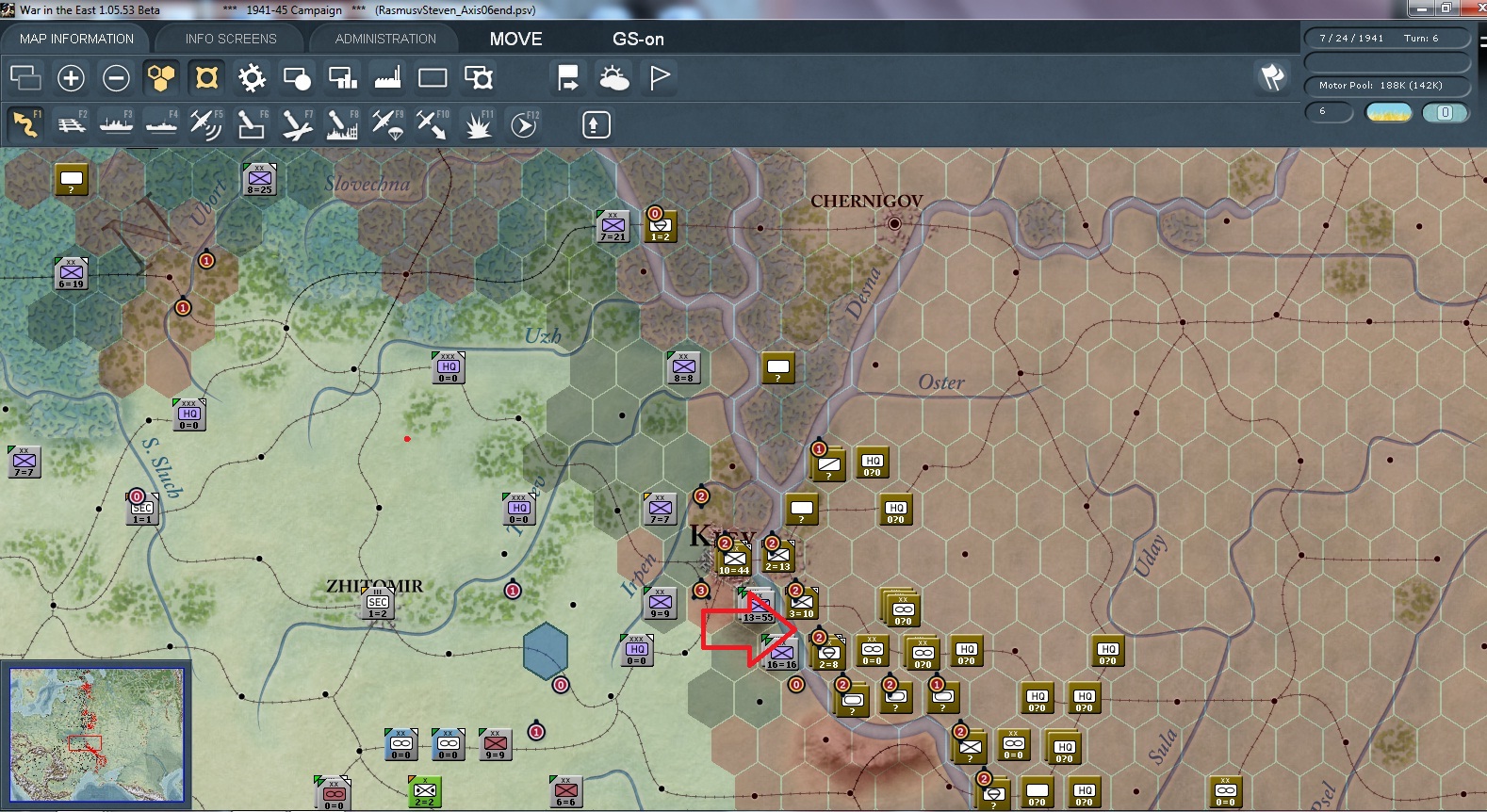The image size is (1487, 812).
Task: Click the Motor Pool 188K readout
Action: click(x=1386, y=86)
